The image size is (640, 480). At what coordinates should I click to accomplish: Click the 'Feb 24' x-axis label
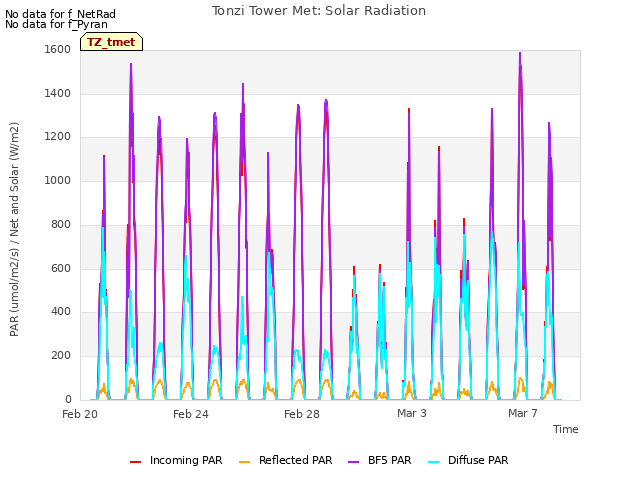coord(191,414)
